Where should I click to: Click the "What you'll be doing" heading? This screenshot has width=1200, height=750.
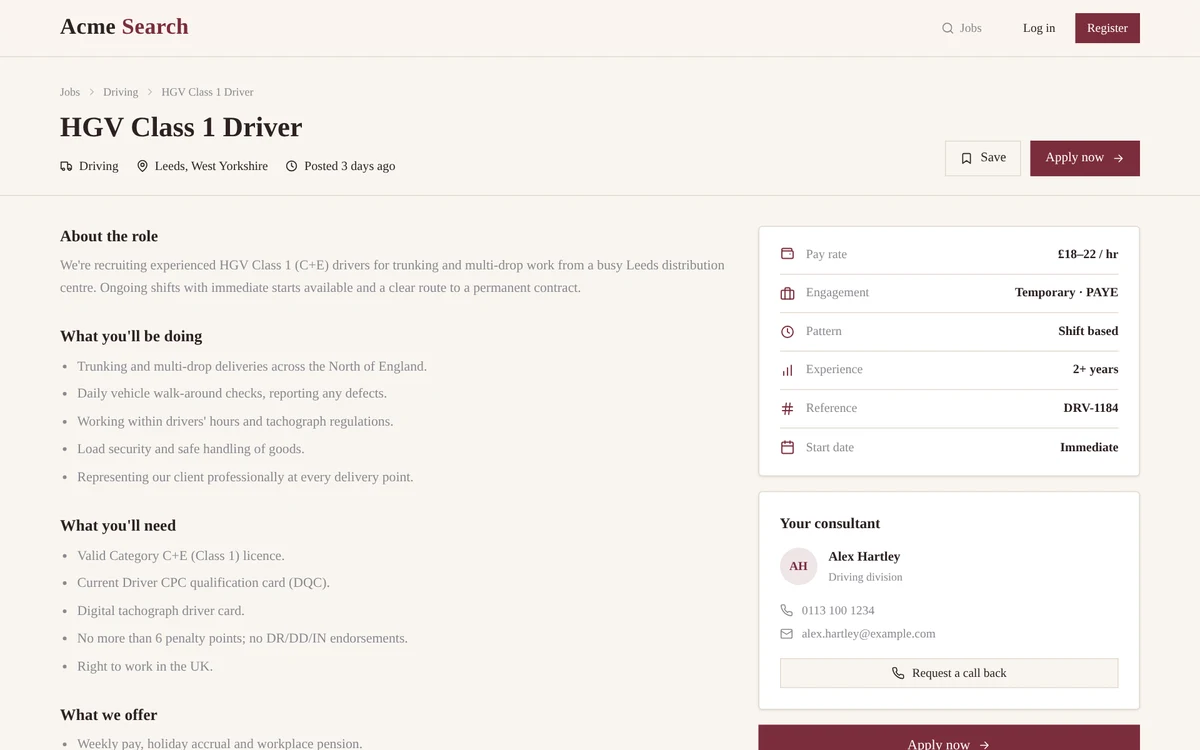(x=131, y=336)
